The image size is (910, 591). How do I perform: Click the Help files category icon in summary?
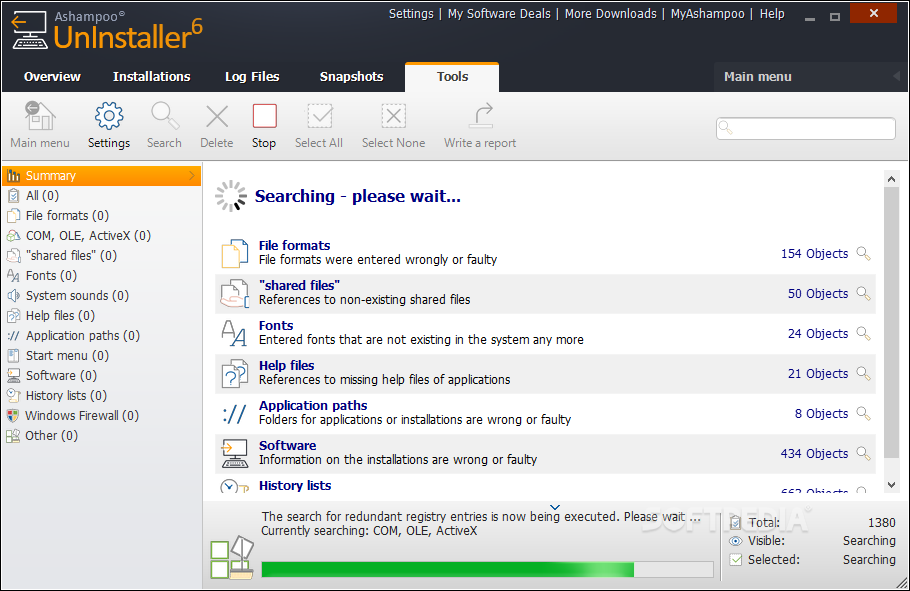click(234, 374)
